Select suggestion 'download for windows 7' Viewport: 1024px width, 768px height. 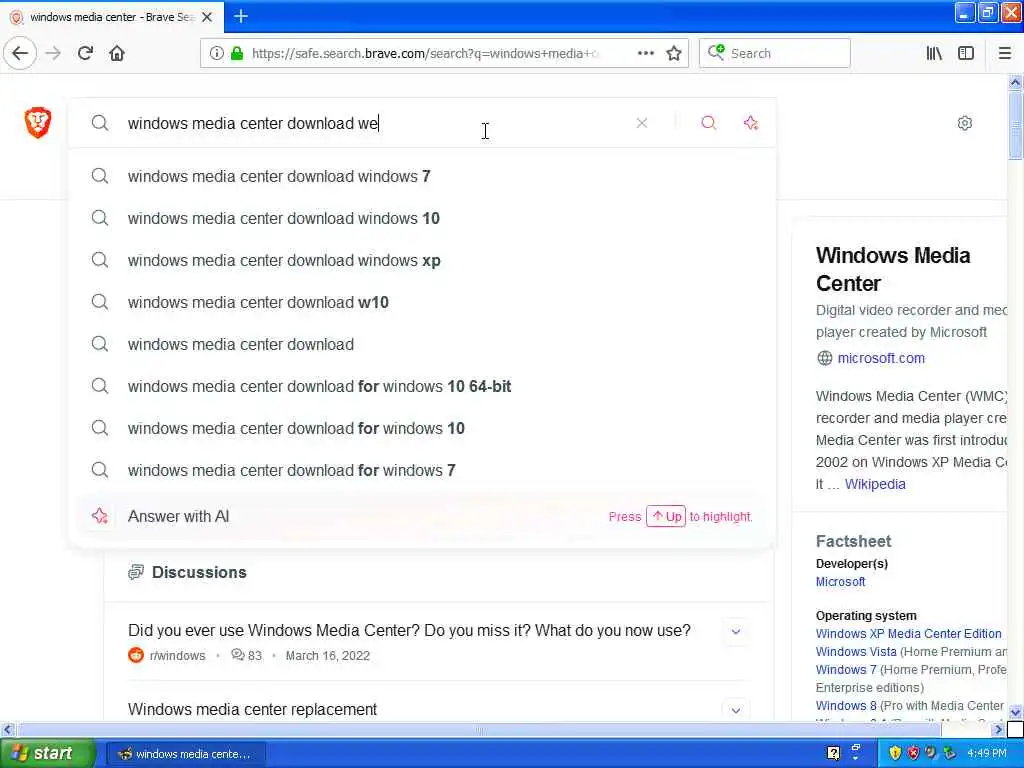pyautogui.click(x=423, y=470)
